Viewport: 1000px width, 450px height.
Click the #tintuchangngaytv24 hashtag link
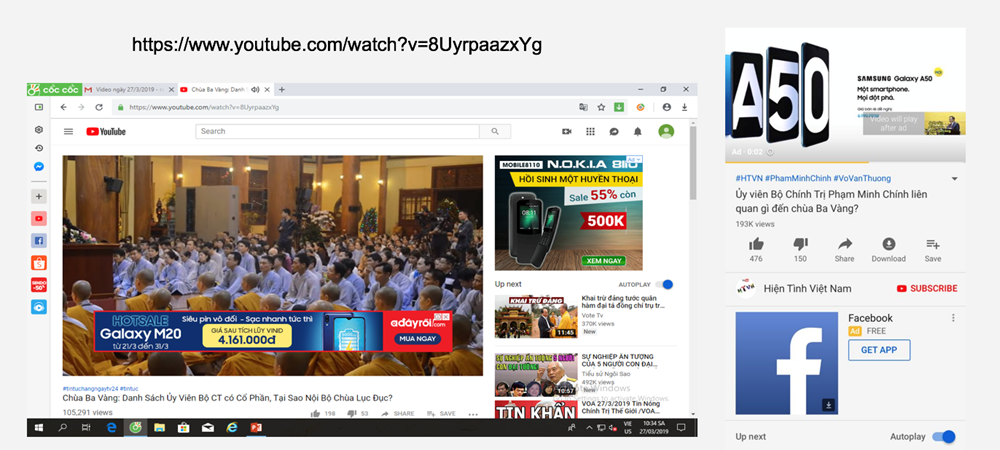coord(91,388)
